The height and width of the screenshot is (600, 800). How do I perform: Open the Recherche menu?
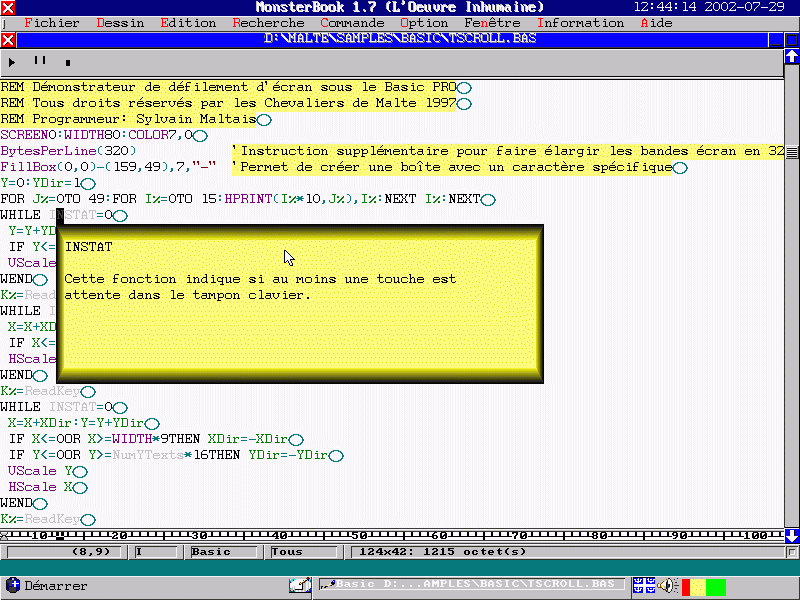(x=268, y=23)
